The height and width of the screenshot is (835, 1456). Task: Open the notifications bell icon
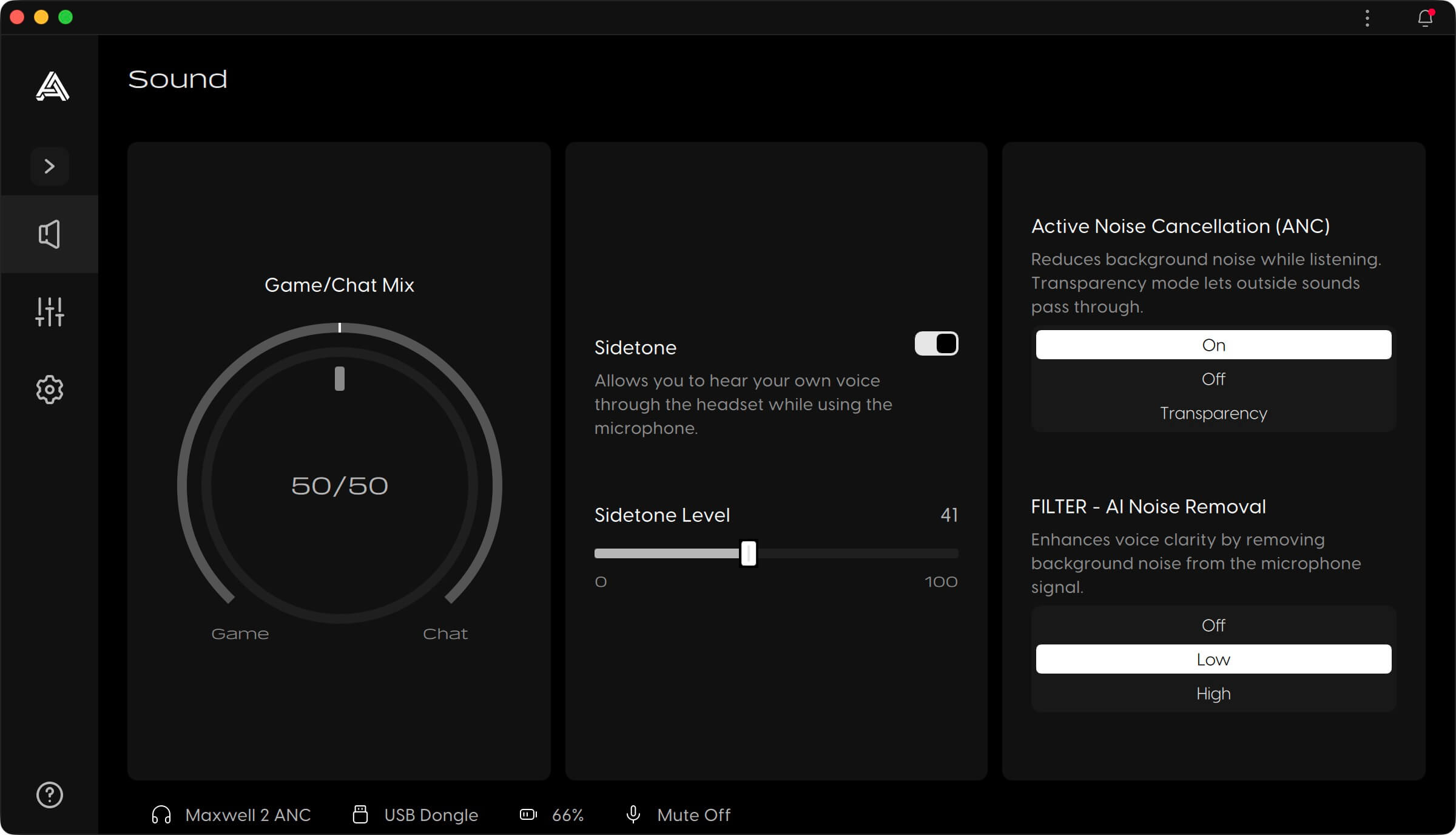1425,18
